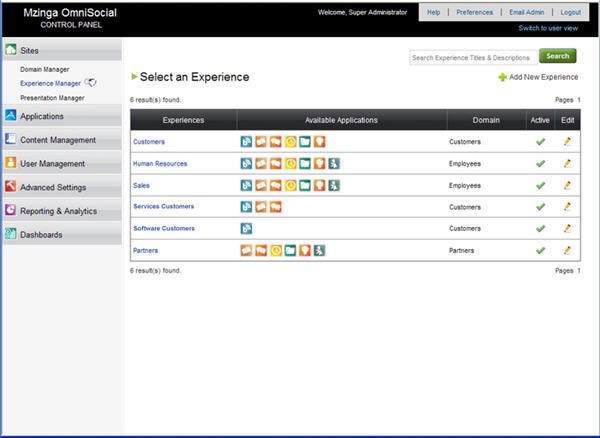
Task: Click the Available Applications column header
Action: [x=341, y=120]
